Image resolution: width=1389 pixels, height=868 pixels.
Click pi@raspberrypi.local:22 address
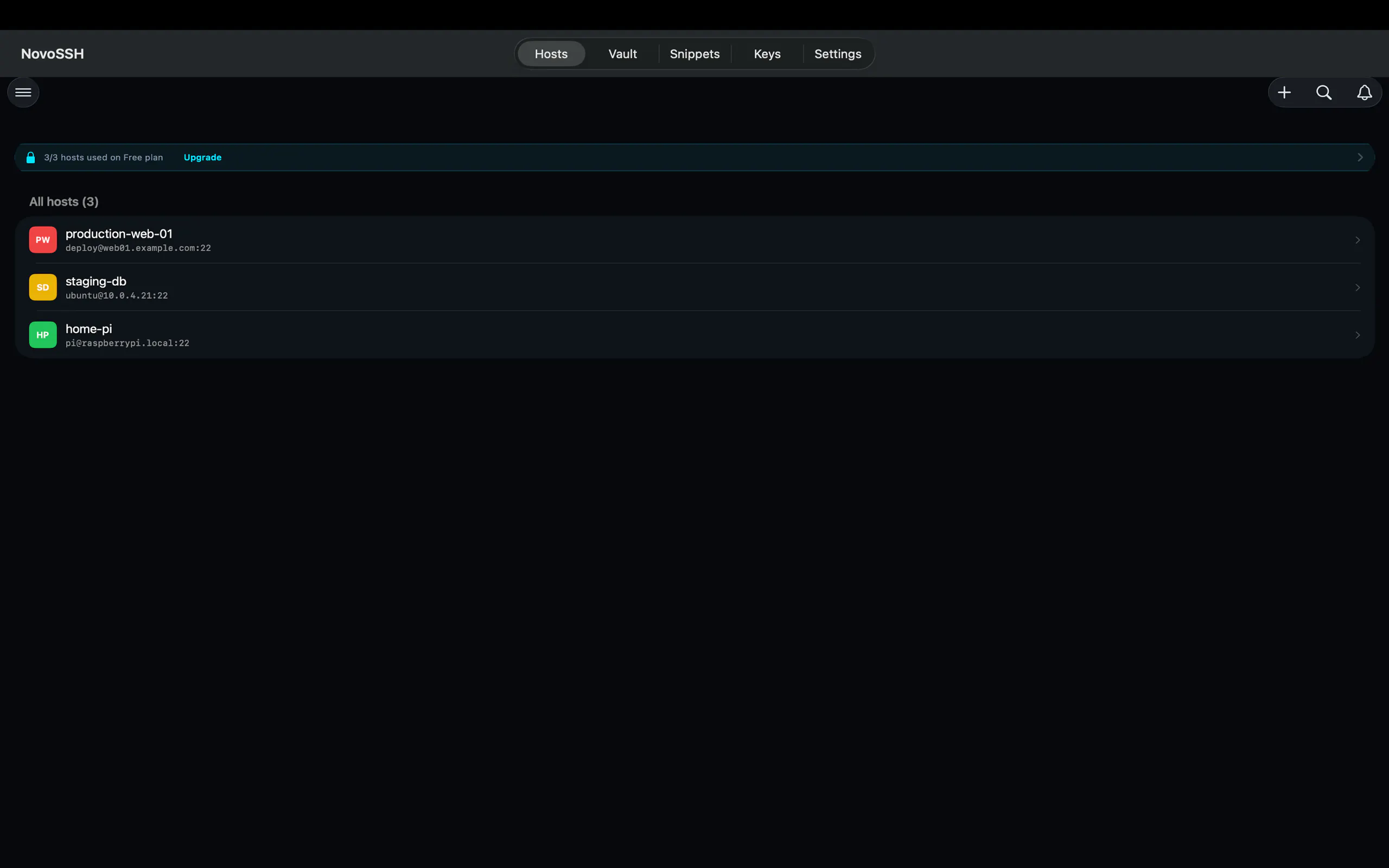(128, 343)
